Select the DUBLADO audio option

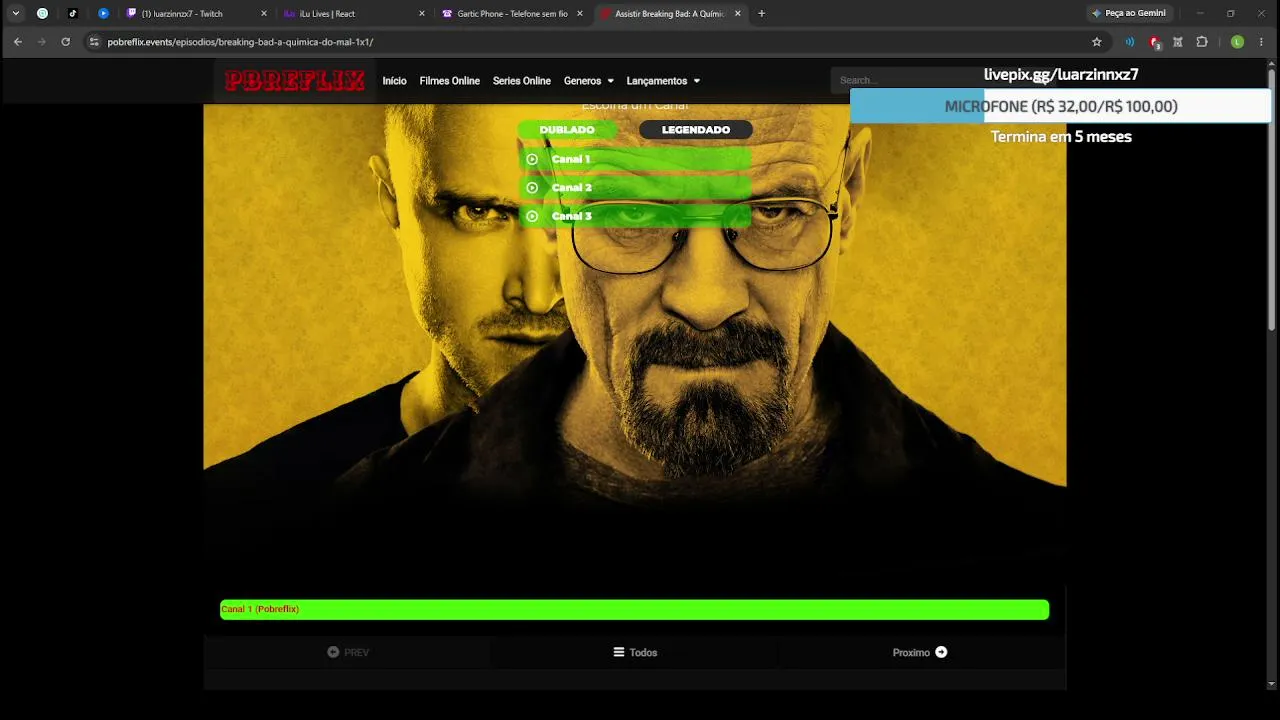click(x=567, y=130)
